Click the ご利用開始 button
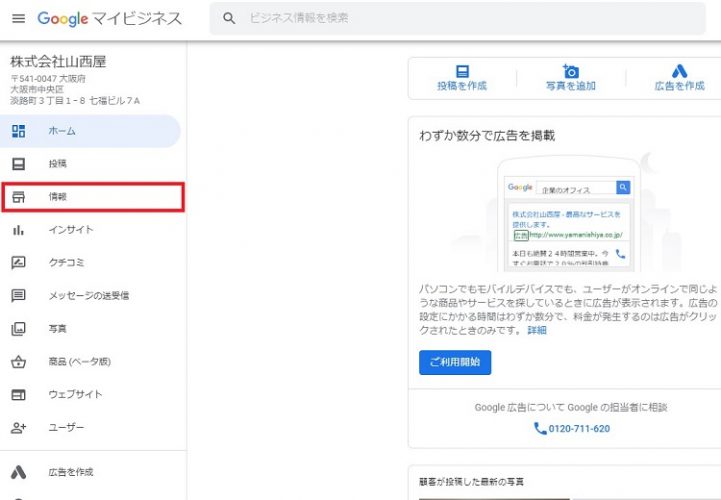721x500 pixels. click(x=455, y=362)
